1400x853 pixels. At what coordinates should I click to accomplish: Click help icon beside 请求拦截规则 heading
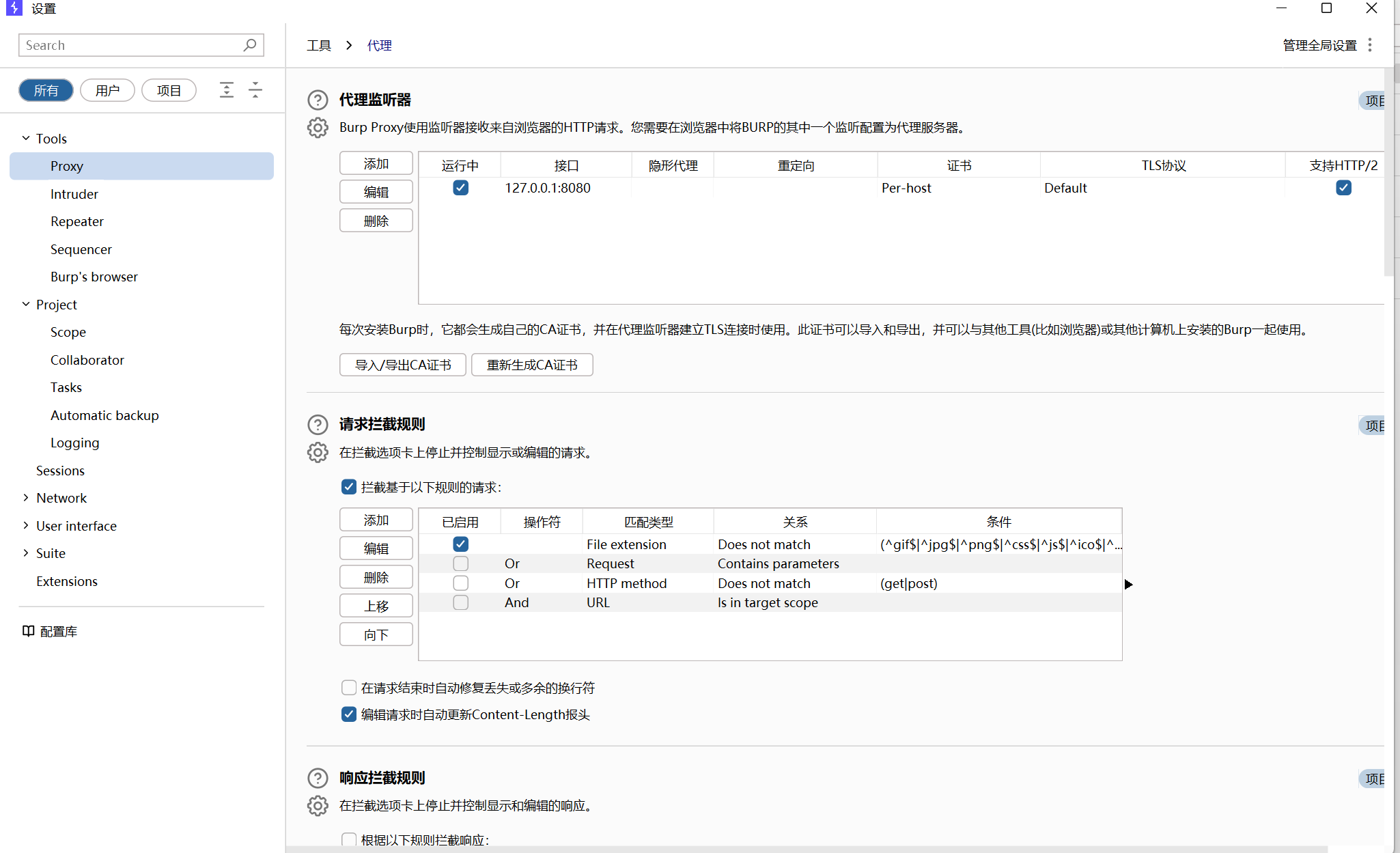pyautogui.click(x=318, y=425)
